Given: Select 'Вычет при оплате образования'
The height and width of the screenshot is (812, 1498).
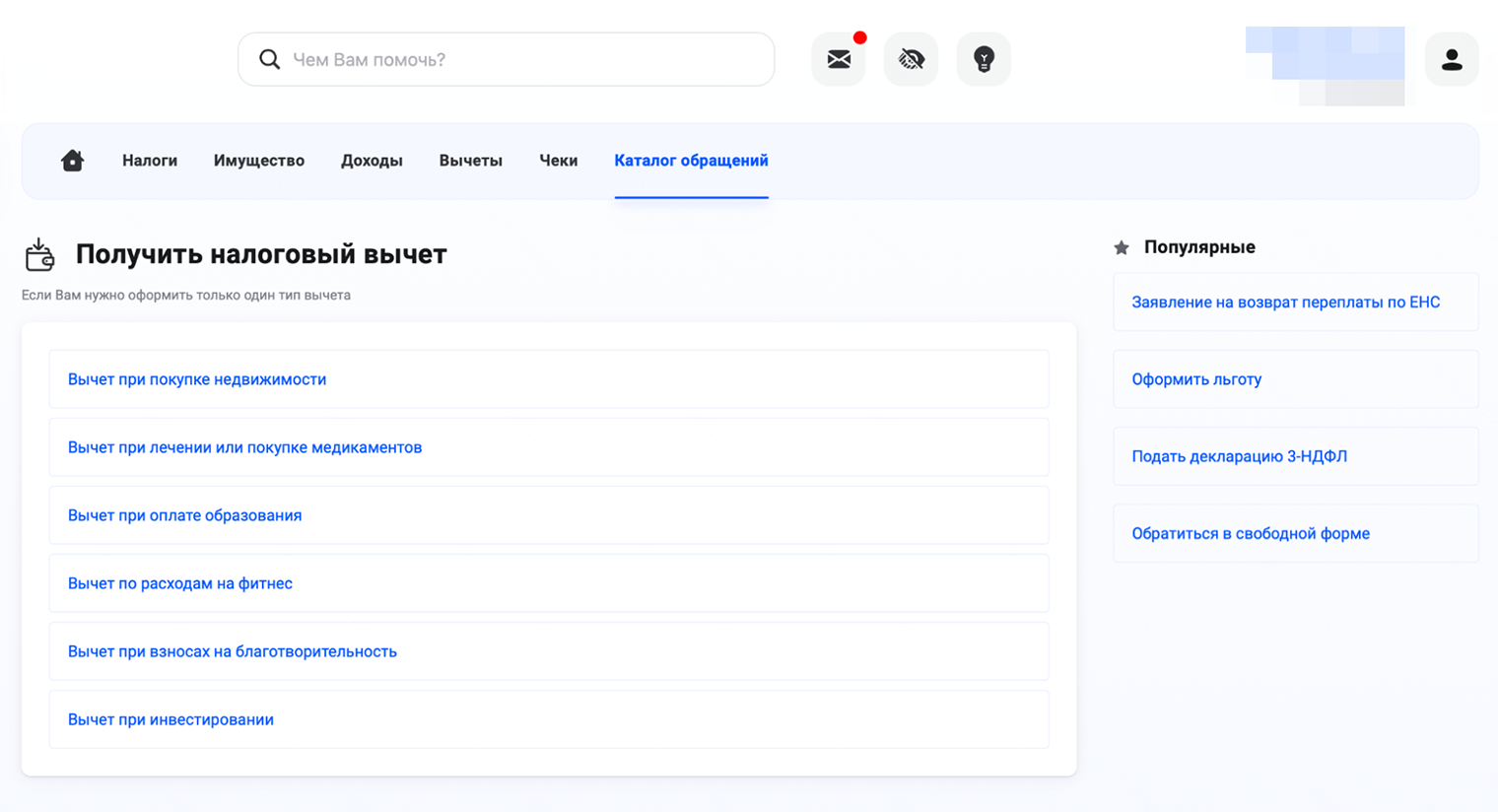Looking at the screenshot, I should 549,515.
